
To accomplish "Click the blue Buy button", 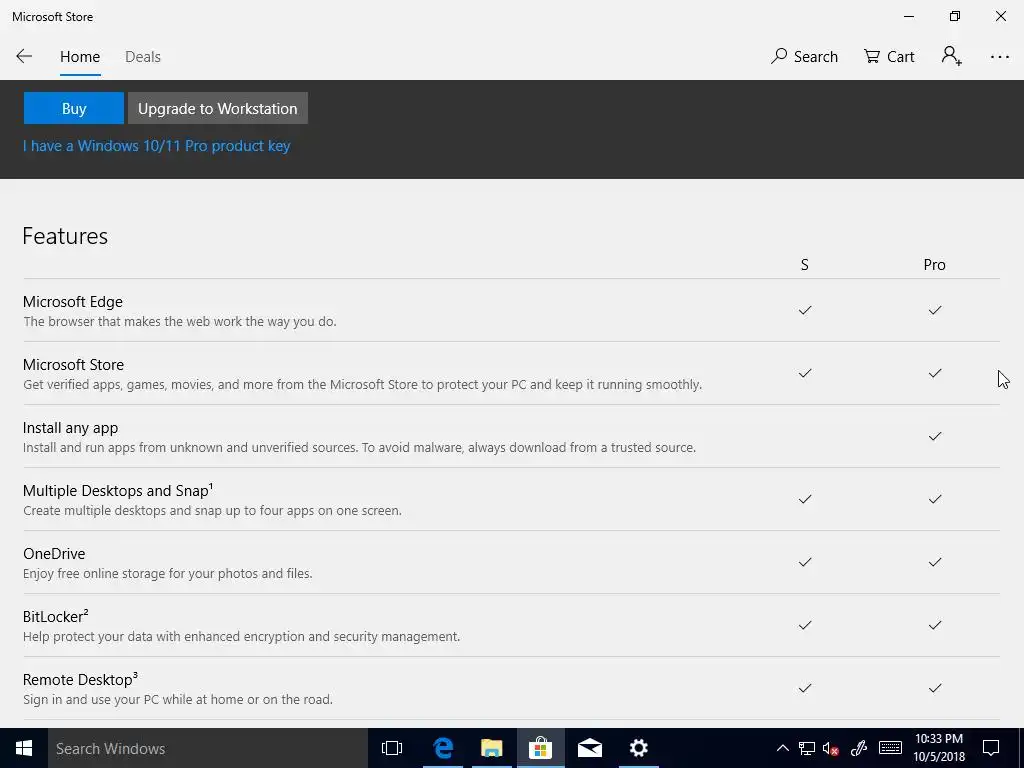I will click(74, 108).
